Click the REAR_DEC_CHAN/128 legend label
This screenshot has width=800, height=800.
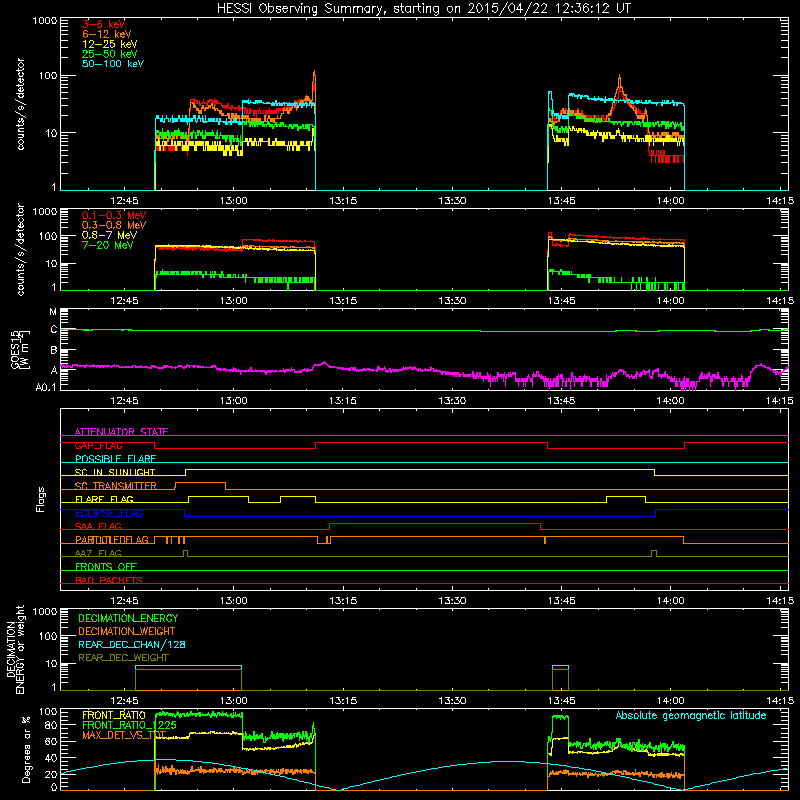tap(132, 644)
